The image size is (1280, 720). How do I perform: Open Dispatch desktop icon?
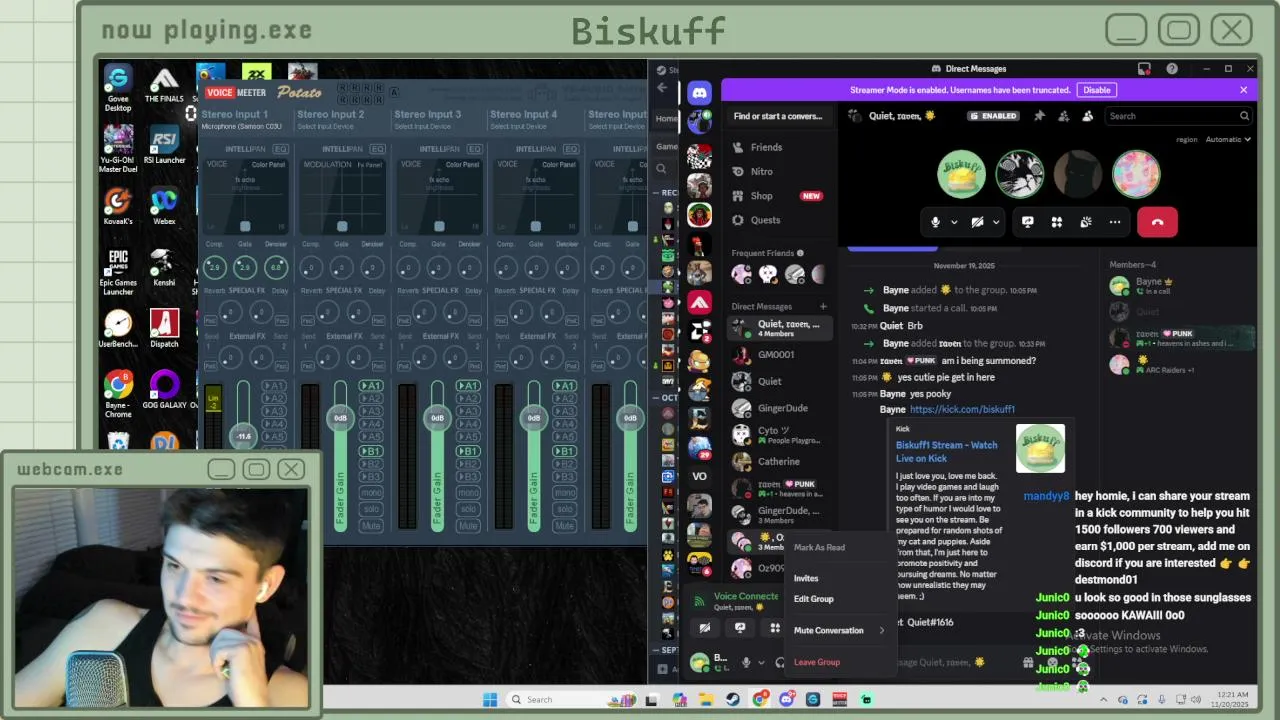[164, 328]
